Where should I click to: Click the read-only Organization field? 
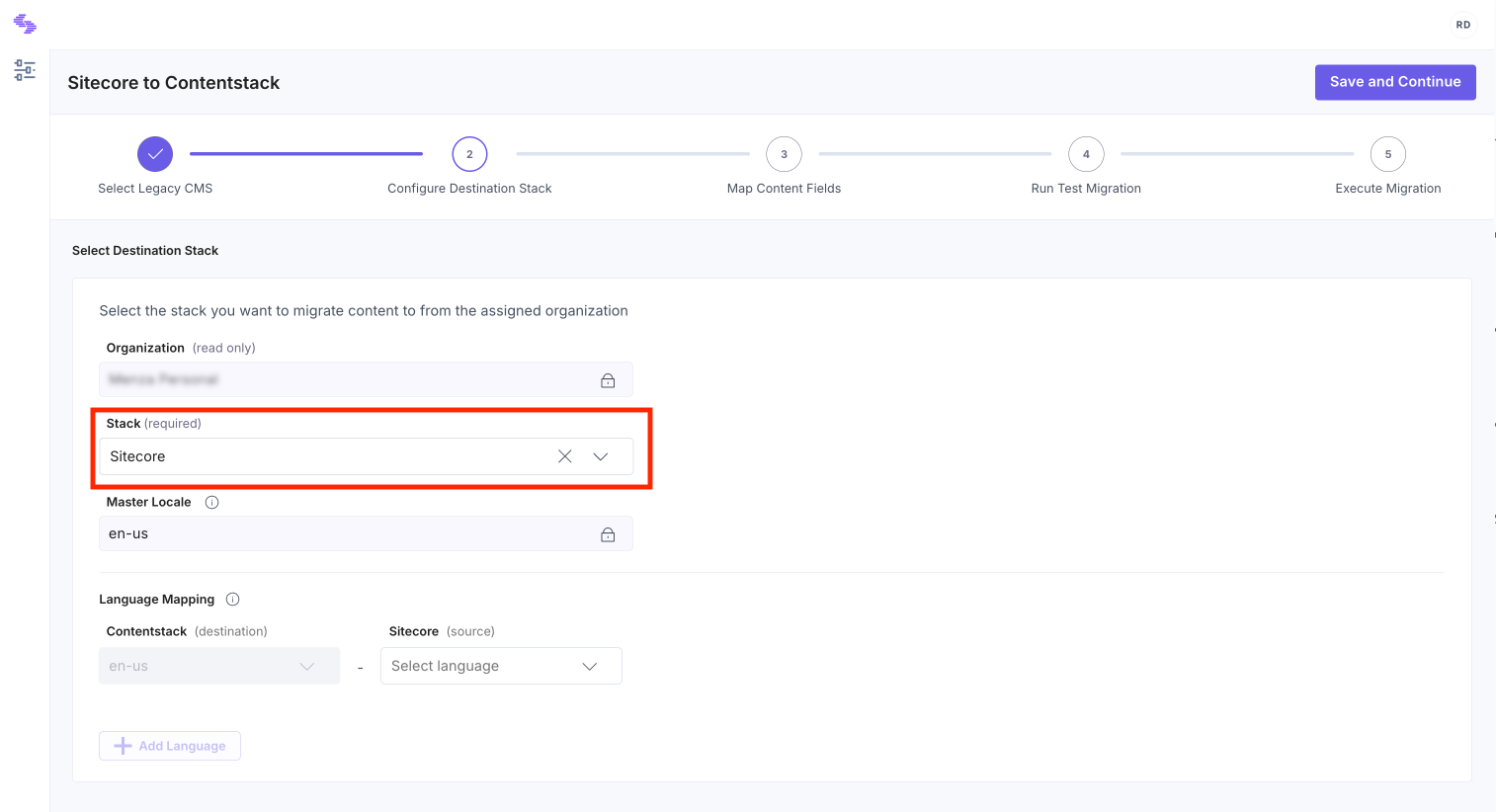click(366, 379)
